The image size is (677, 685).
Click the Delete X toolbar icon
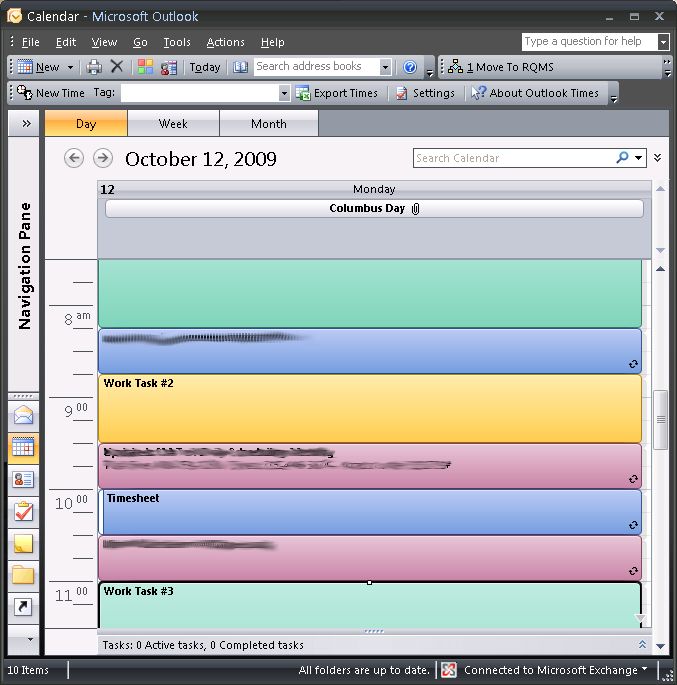(x=117, y=67)
